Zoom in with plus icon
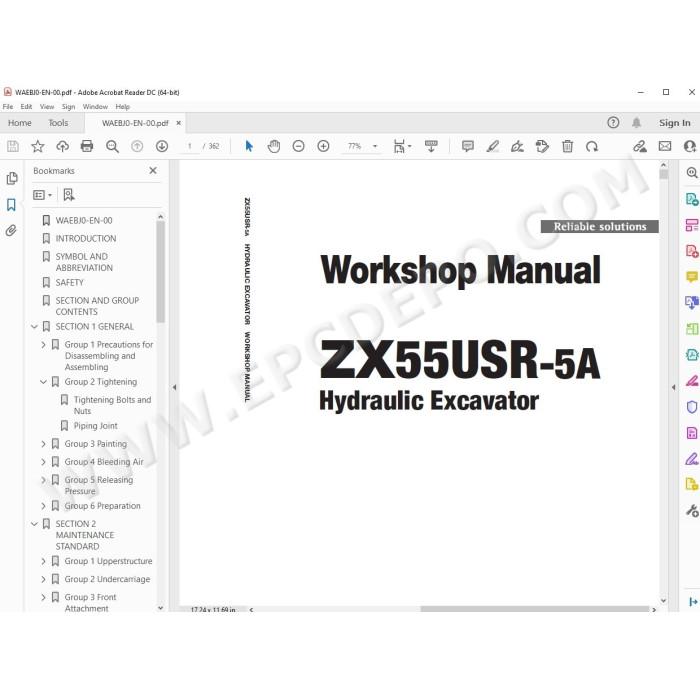The width and height of the screenshot is (700, 700). (323, 146)
